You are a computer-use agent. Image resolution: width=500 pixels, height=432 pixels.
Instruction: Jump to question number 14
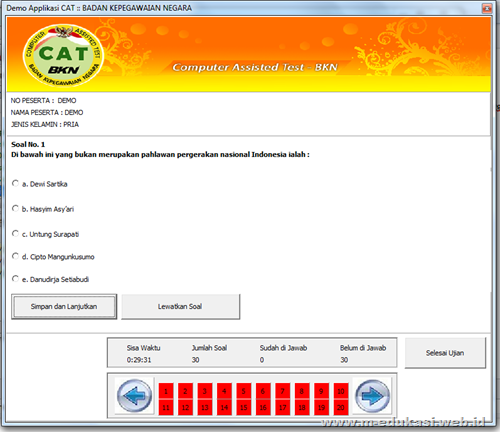[224, 407]
